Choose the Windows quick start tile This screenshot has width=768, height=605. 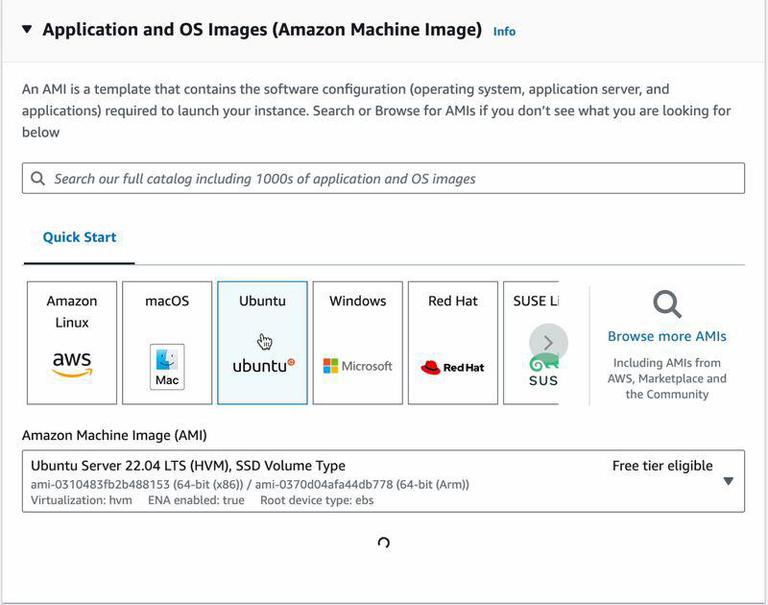tap(358, 342)
